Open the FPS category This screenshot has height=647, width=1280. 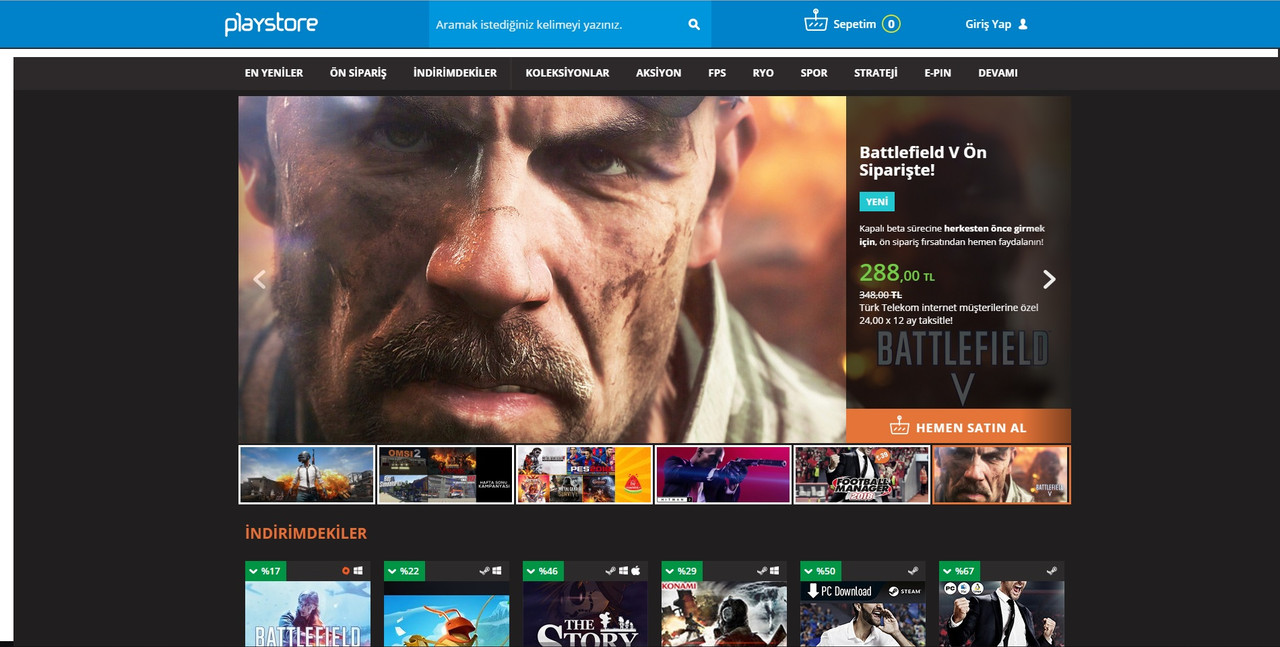coord(717,73)
